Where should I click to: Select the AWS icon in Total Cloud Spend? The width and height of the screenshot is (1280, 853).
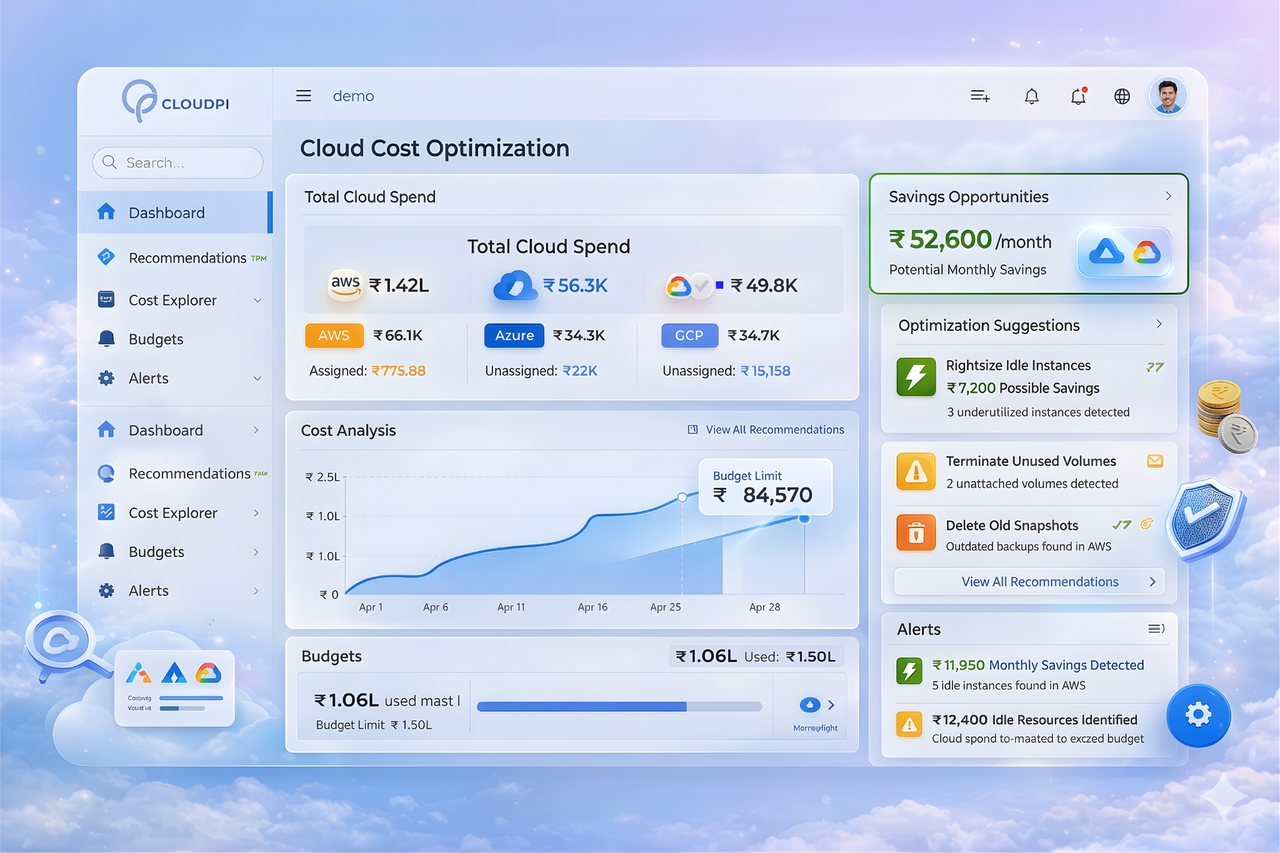click(345, 285)
